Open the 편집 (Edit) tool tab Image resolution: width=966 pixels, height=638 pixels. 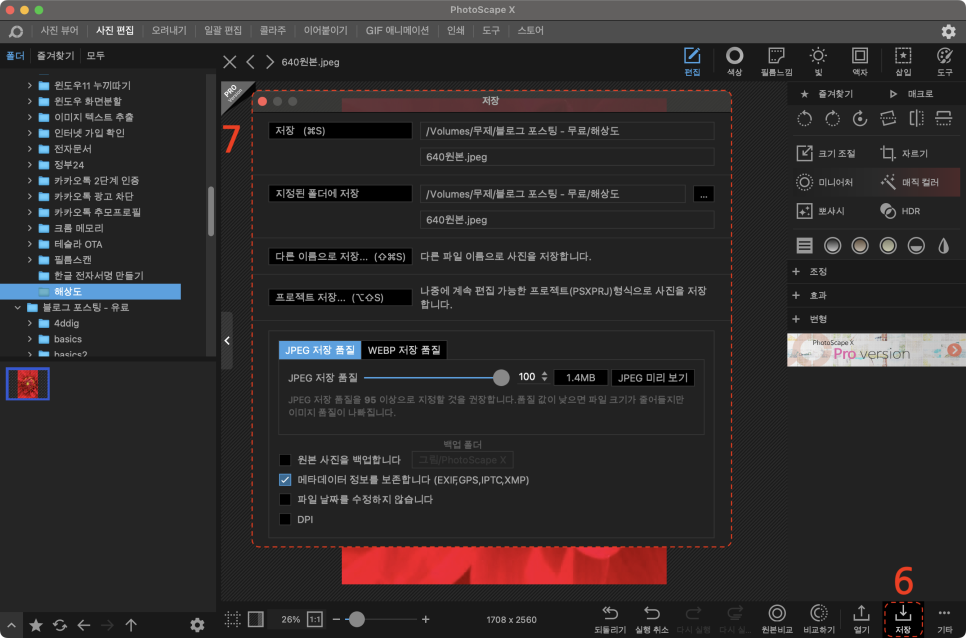pos(692,62)
